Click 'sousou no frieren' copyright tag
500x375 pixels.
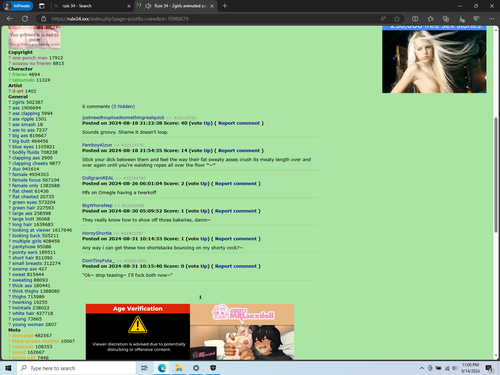[x=32, y=63]
